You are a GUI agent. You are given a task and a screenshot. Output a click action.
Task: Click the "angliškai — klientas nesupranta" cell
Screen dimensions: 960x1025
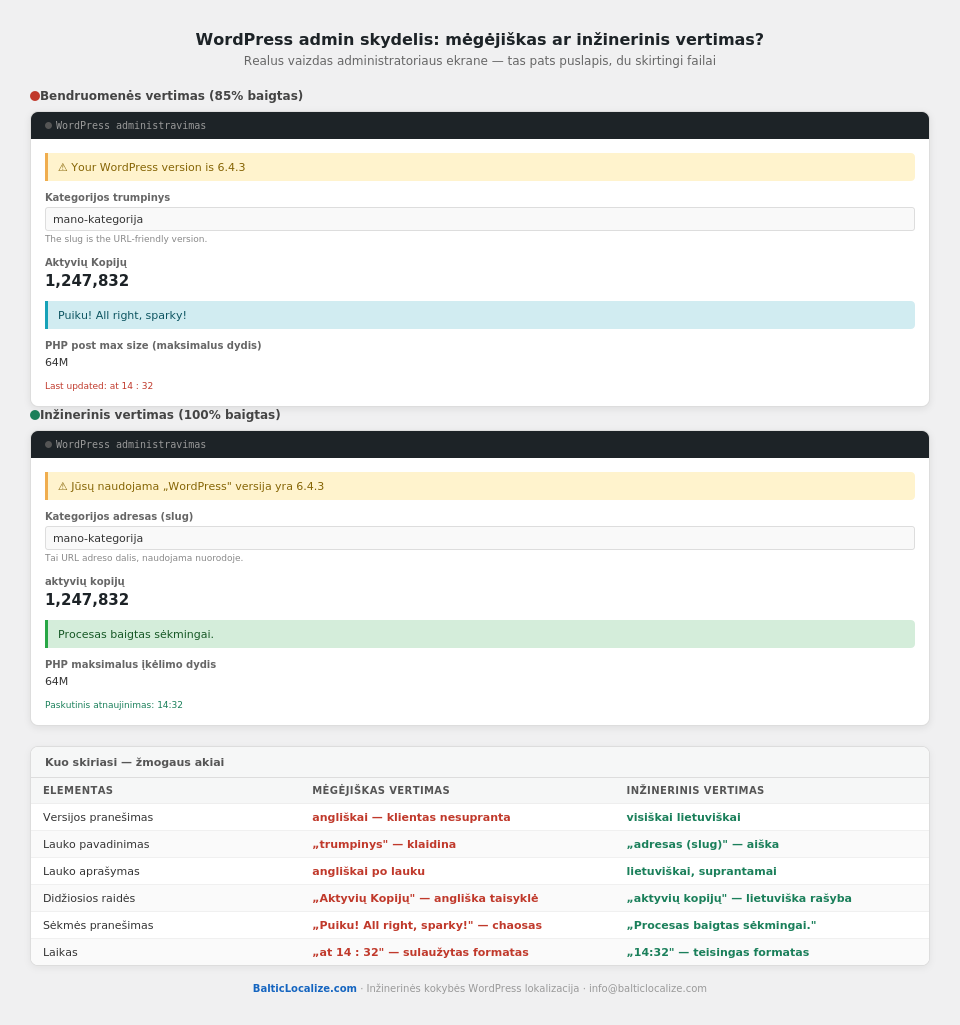tap(411, 817)
